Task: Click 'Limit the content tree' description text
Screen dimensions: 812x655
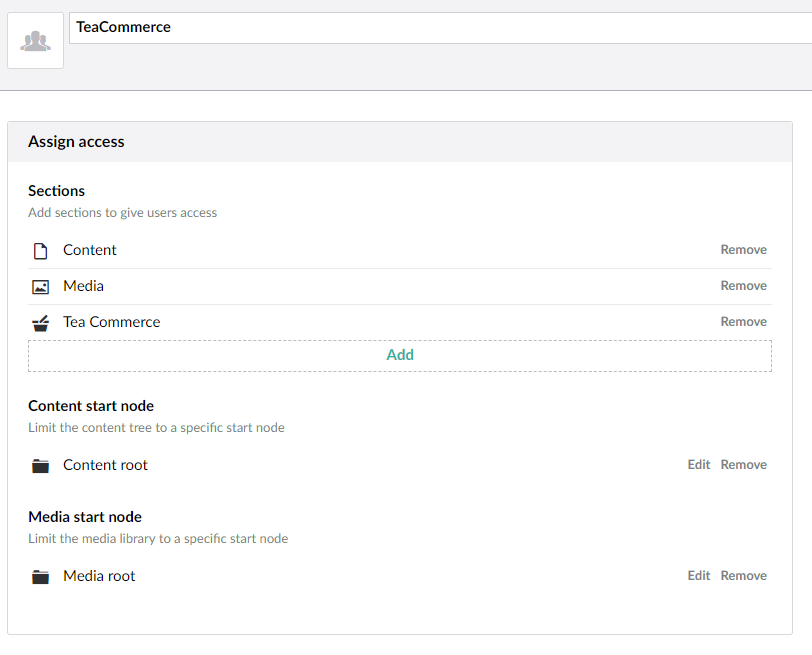Action: tap(156, 428)
